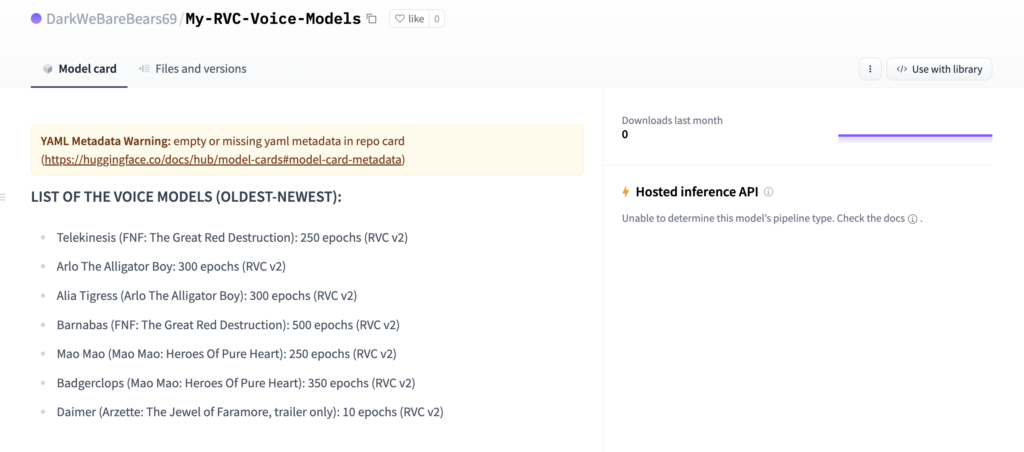Screen dimensions: 1024x452
Task: Click the Alia Tigress 300 epochs entry
Action: click(x=207, y=295)
